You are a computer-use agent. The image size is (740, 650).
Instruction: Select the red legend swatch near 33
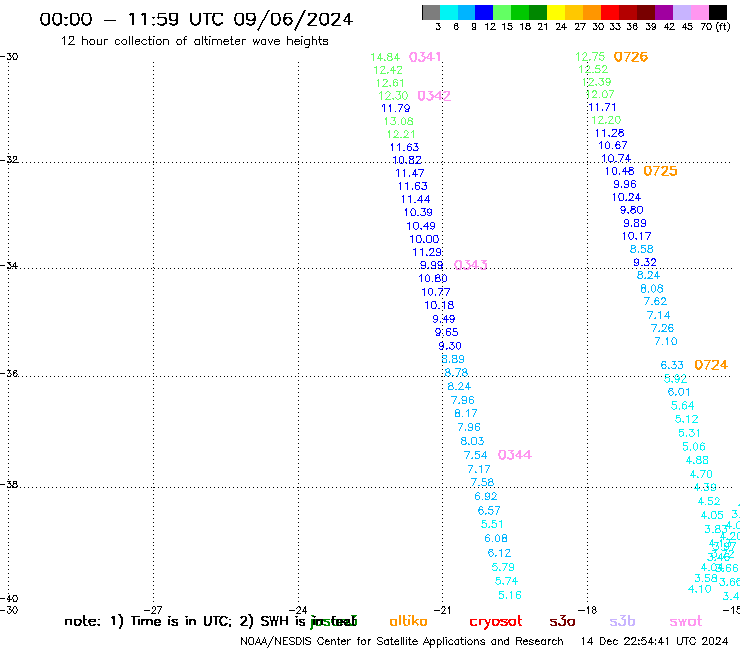[610, 12]
